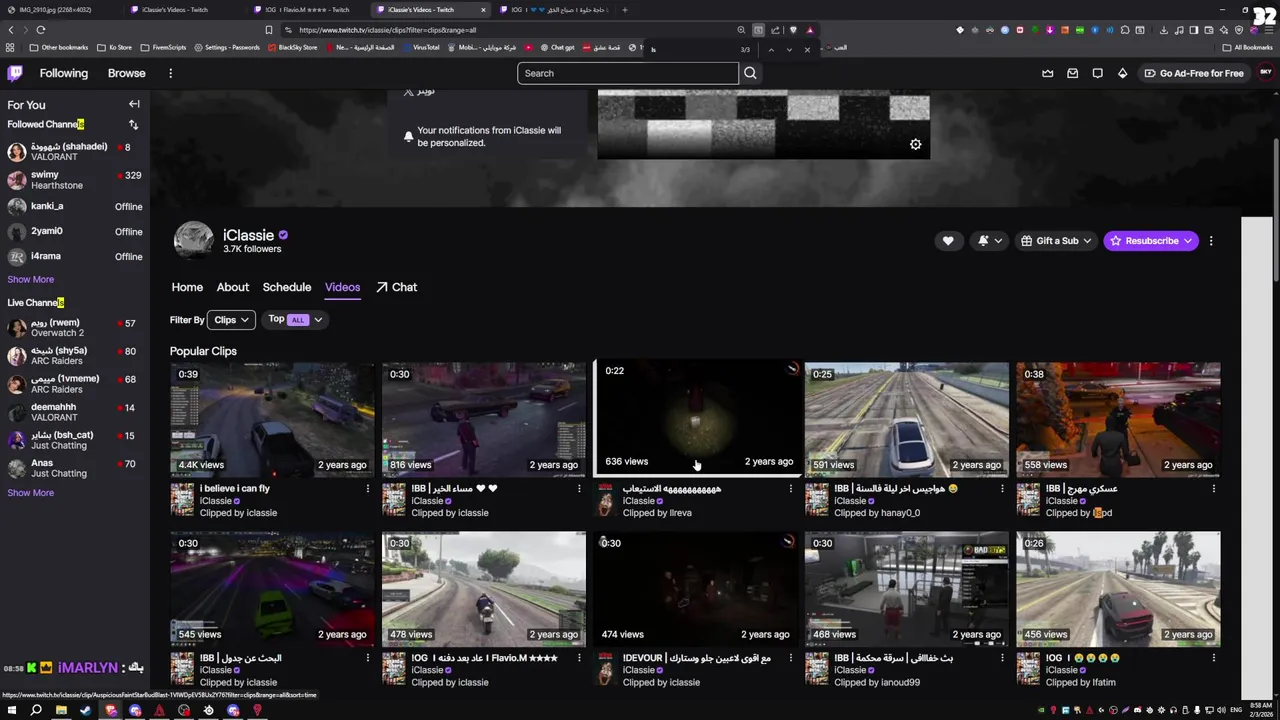Open the Get Bits gem icon
This screenshot has width=1280, height=720.
click(1122, 73)
